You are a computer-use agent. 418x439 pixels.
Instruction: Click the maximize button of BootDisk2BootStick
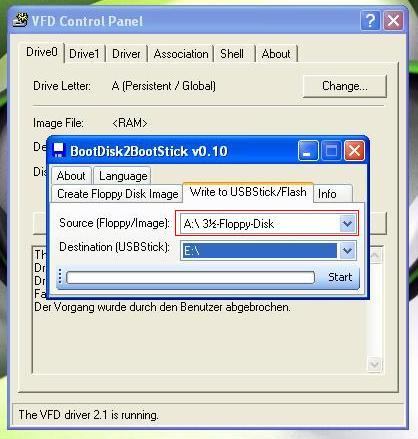(x=331, y=150)
